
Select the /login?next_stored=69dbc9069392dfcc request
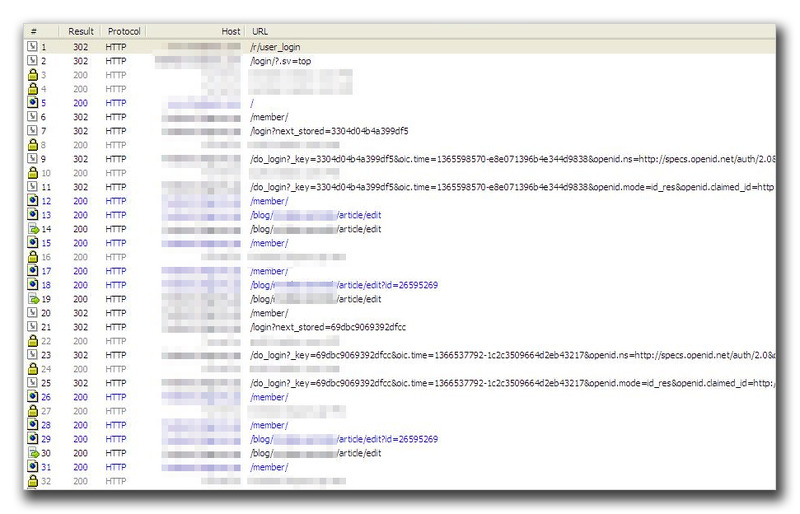(328, 327)
